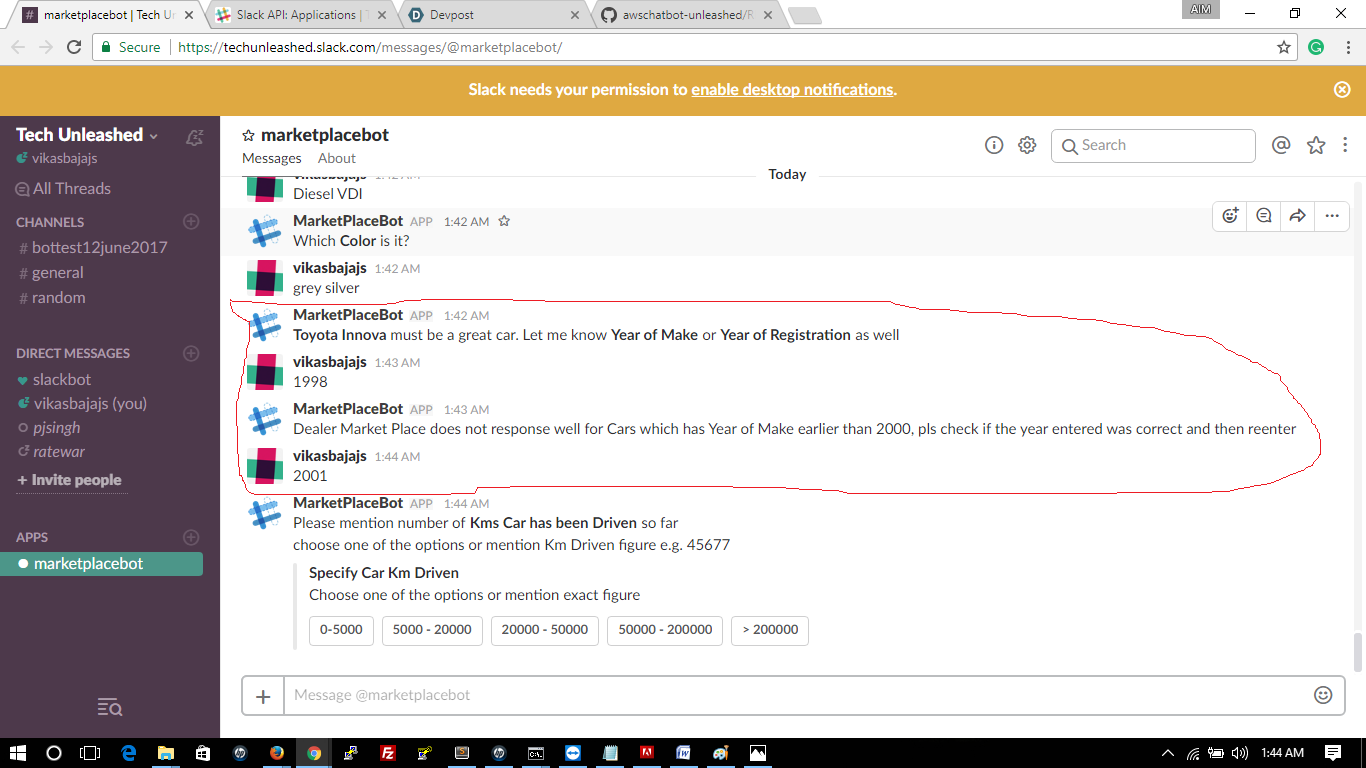Click the browser address bar URL

pyautogui.click(x=370, y=47)
